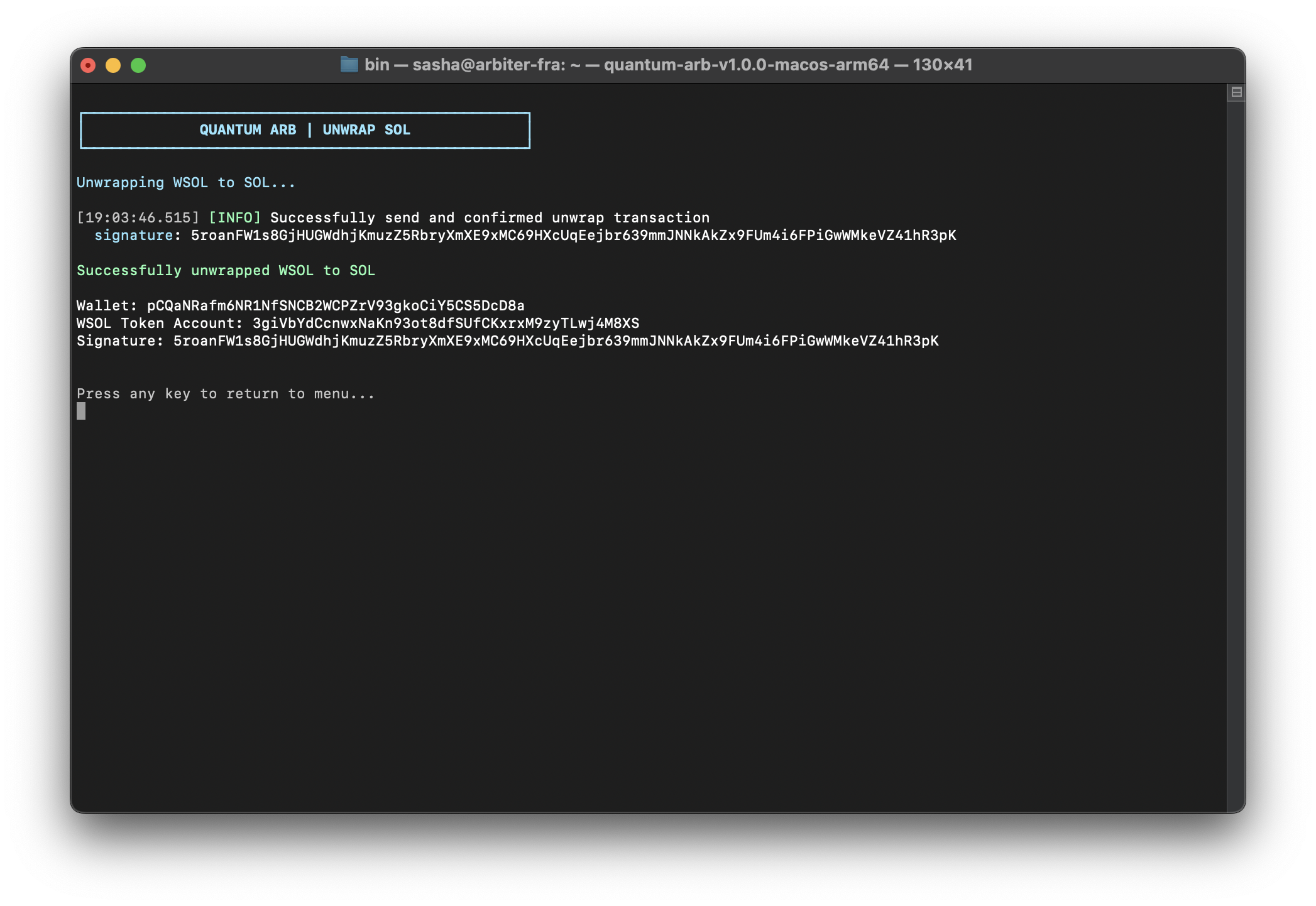
Task: Click the terminal window title text
Action: click(x=668, y=65)
